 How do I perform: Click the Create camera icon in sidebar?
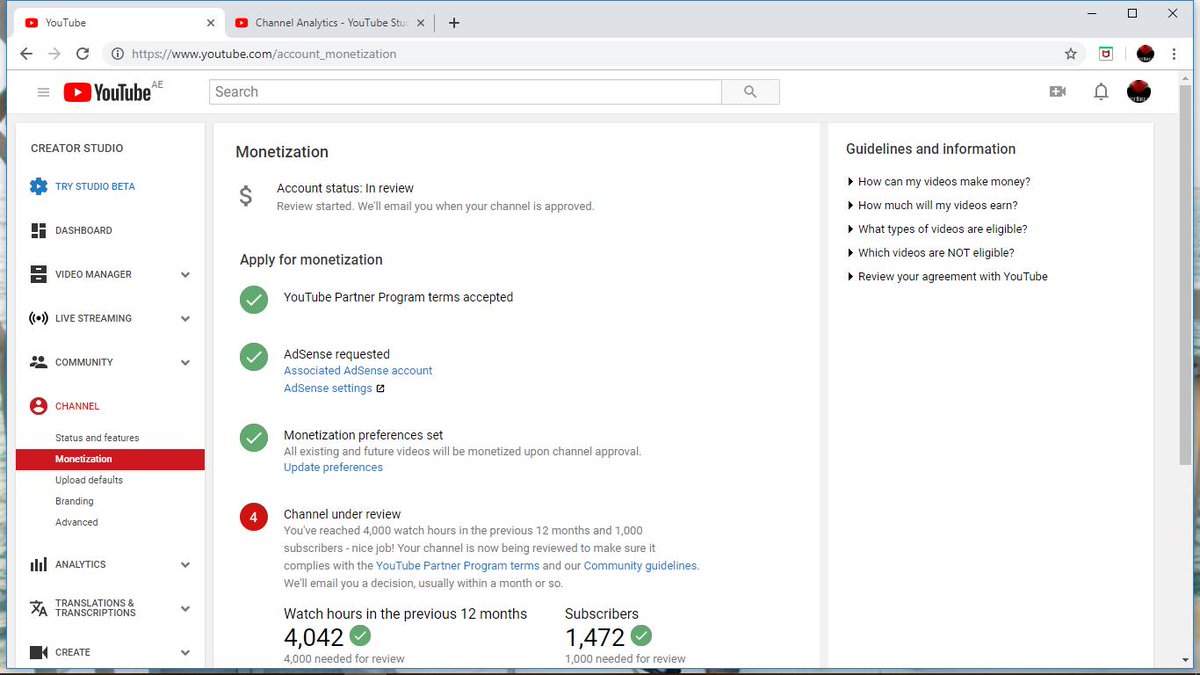tap(38, 652)
